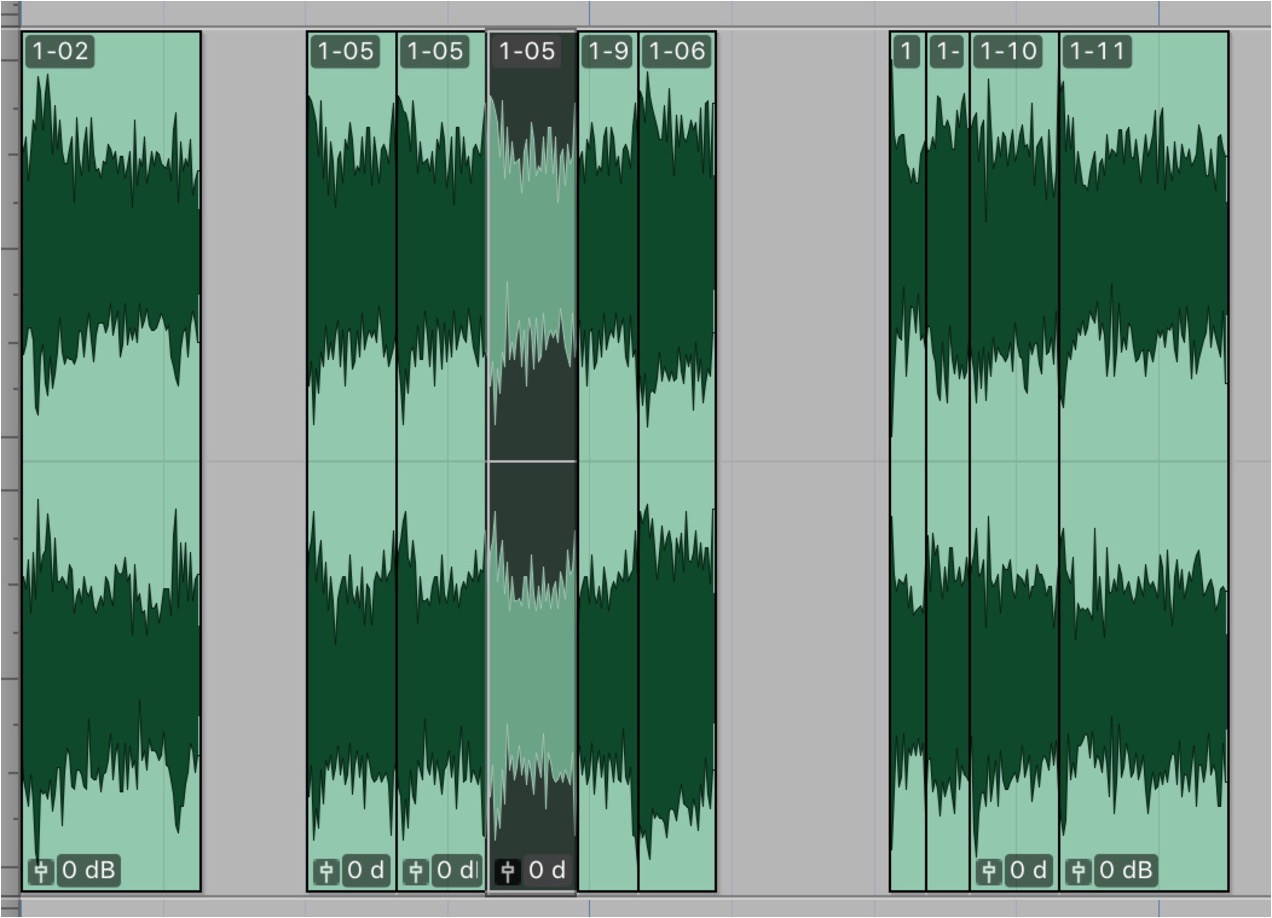Click the gain icon on first 1-05 region
Image resolution: width=1272 pixels, height=918 pixels.
click(326, 871)
